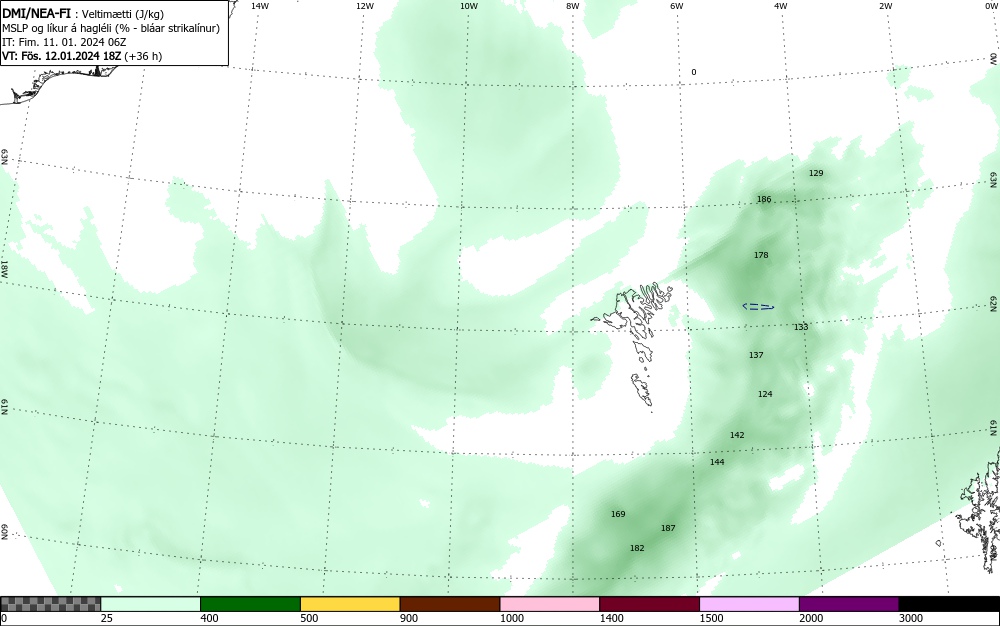This screenshot has height=626, width=1000.
Task: Pick the maroon 1400–1500 legend swatch
Action: (649, 604)
